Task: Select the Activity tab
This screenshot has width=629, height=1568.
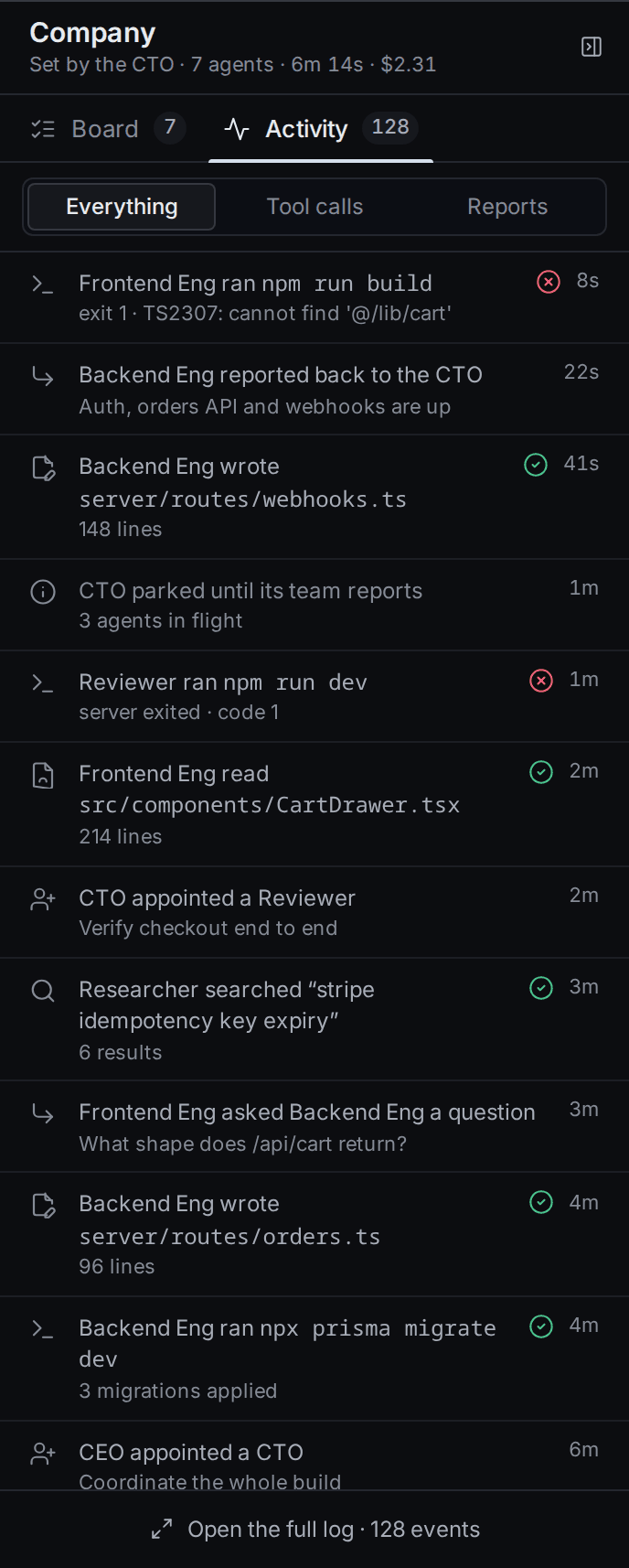Action: [x=321, y=128]
